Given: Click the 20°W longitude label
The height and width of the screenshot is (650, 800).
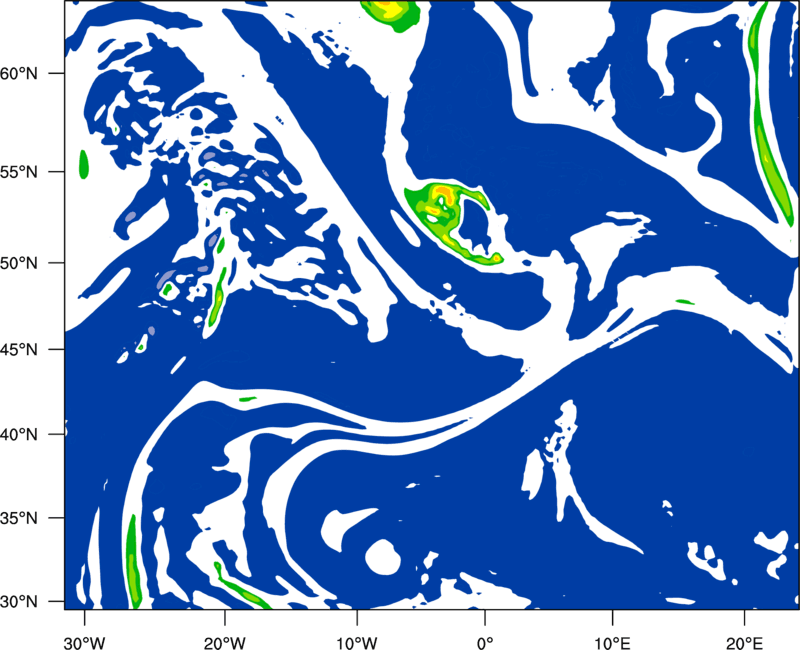Looking at the screenshot, I should pyautogui.click(x=225, y=643).
